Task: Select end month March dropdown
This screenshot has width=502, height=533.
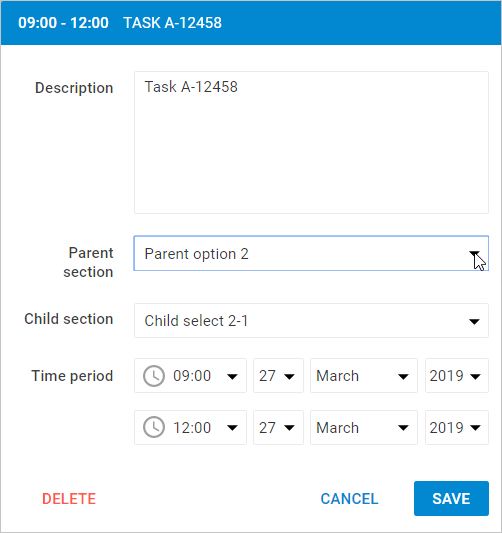Action: click(364, 427)
